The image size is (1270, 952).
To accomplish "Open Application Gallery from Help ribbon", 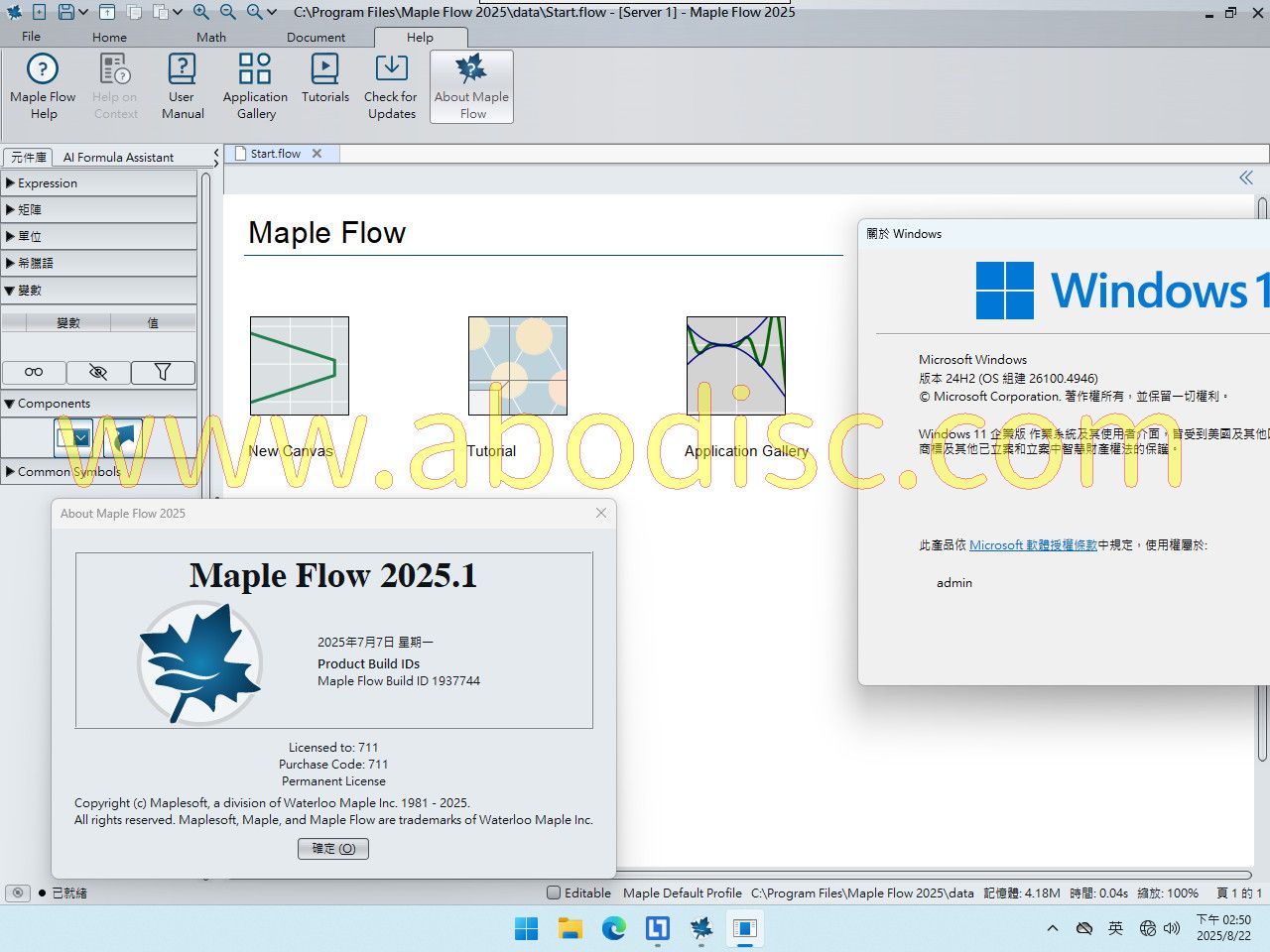I will [255, 87].
